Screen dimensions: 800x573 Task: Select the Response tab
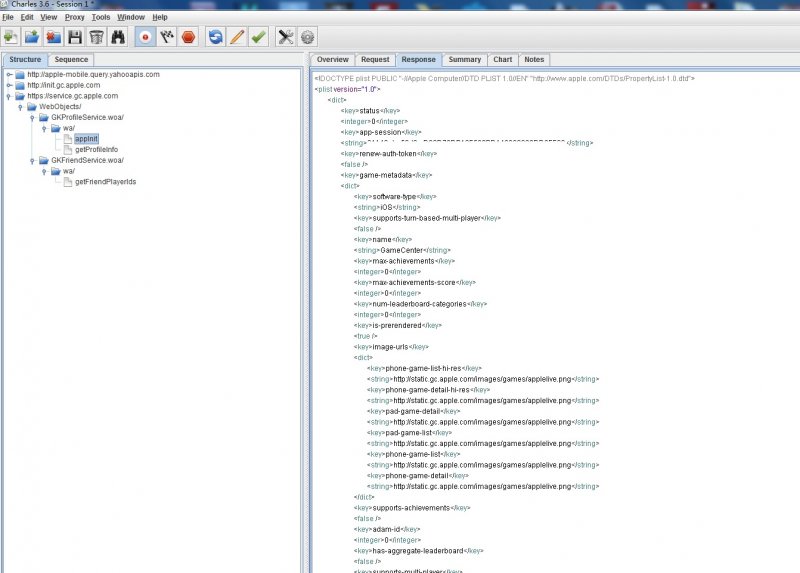coord(418,59)
